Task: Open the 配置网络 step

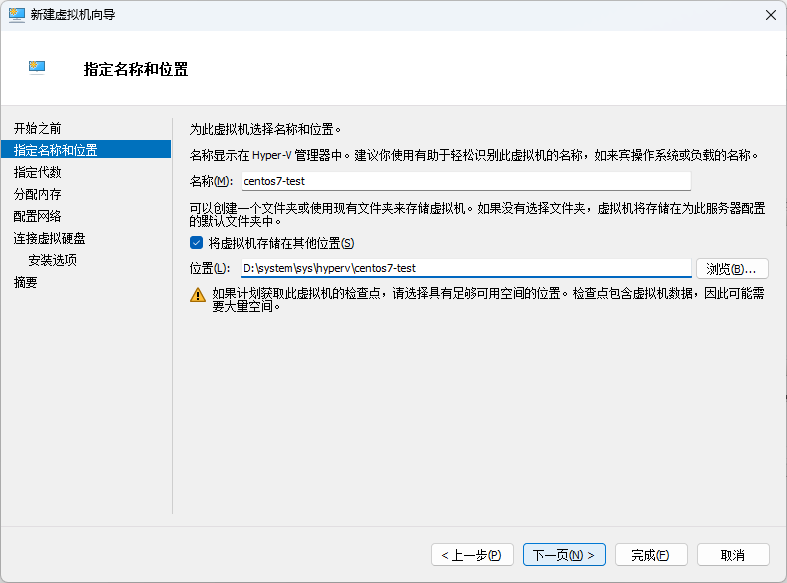Action: [37, 216]
